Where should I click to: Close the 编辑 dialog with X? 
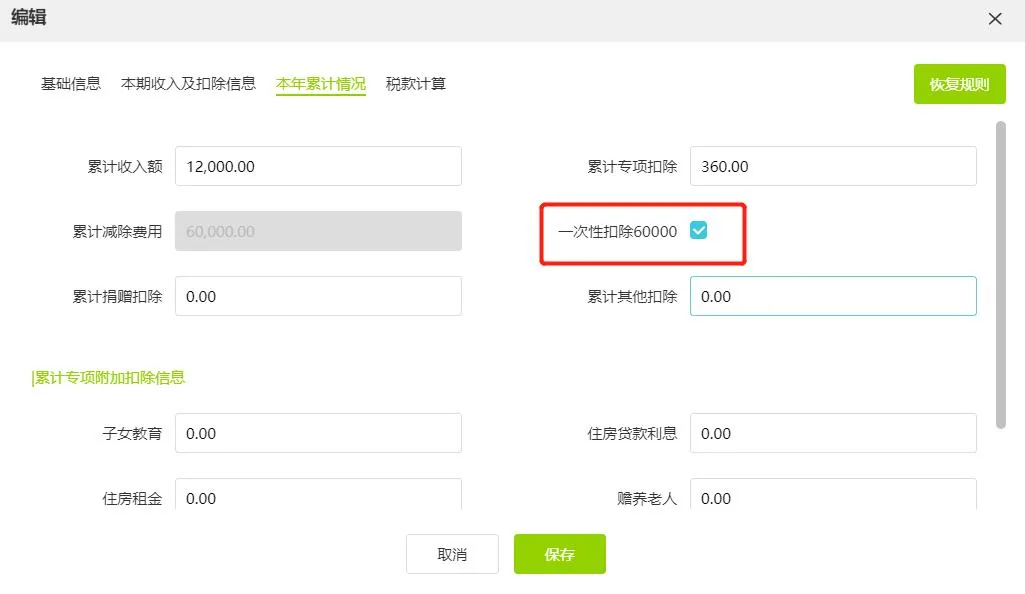tap(995, 19)
